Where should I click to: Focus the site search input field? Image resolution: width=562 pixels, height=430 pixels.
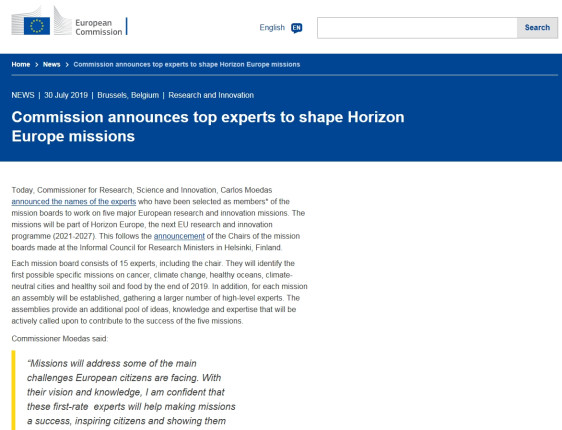[417, 28]
